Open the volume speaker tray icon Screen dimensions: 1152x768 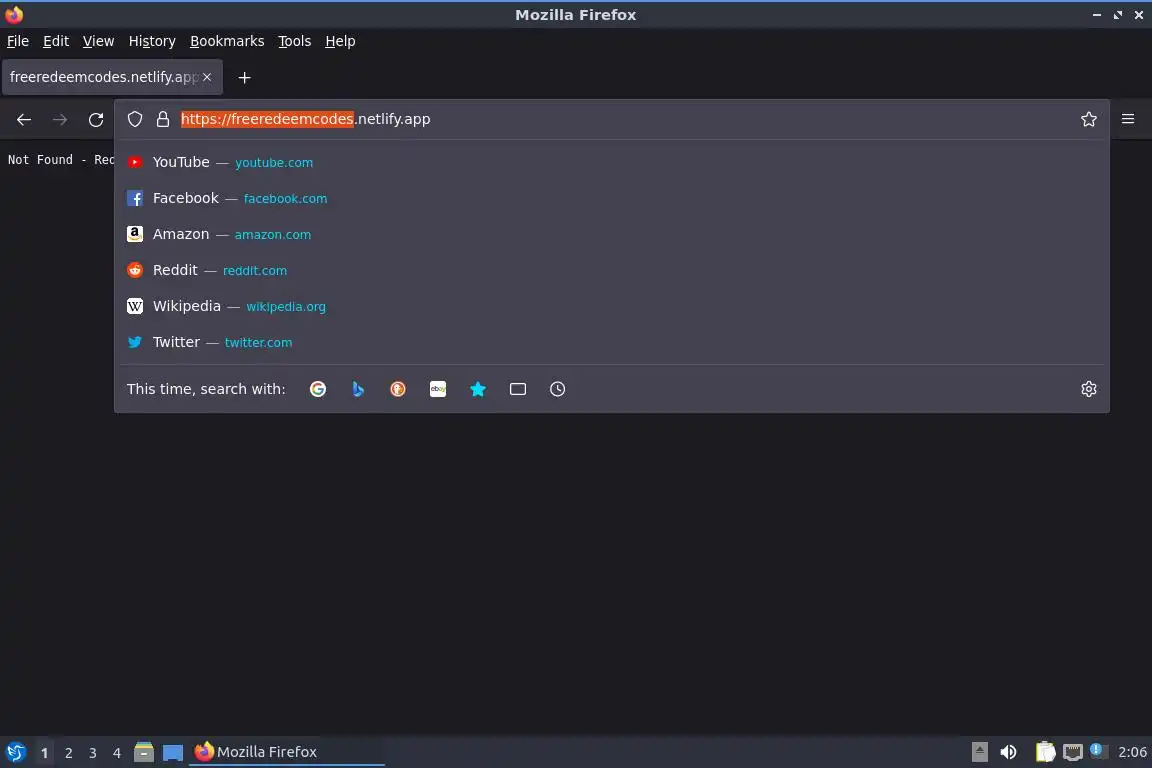pos(1008,752)
